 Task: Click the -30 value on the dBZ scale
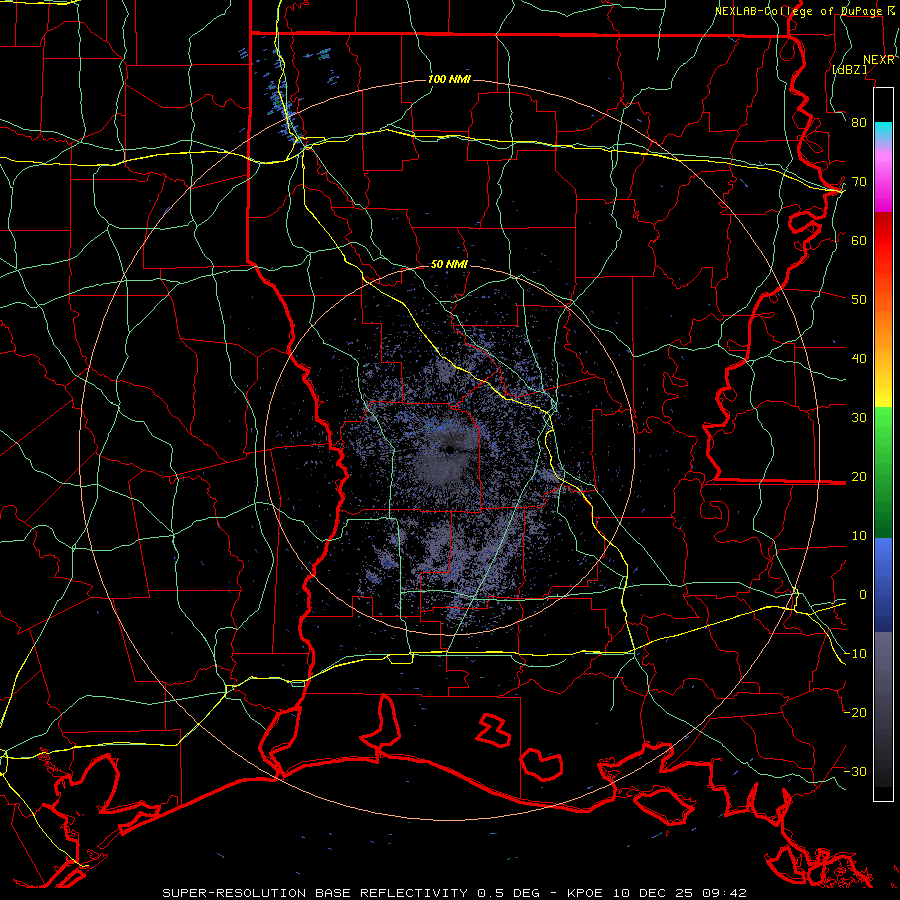coord(855,771)
